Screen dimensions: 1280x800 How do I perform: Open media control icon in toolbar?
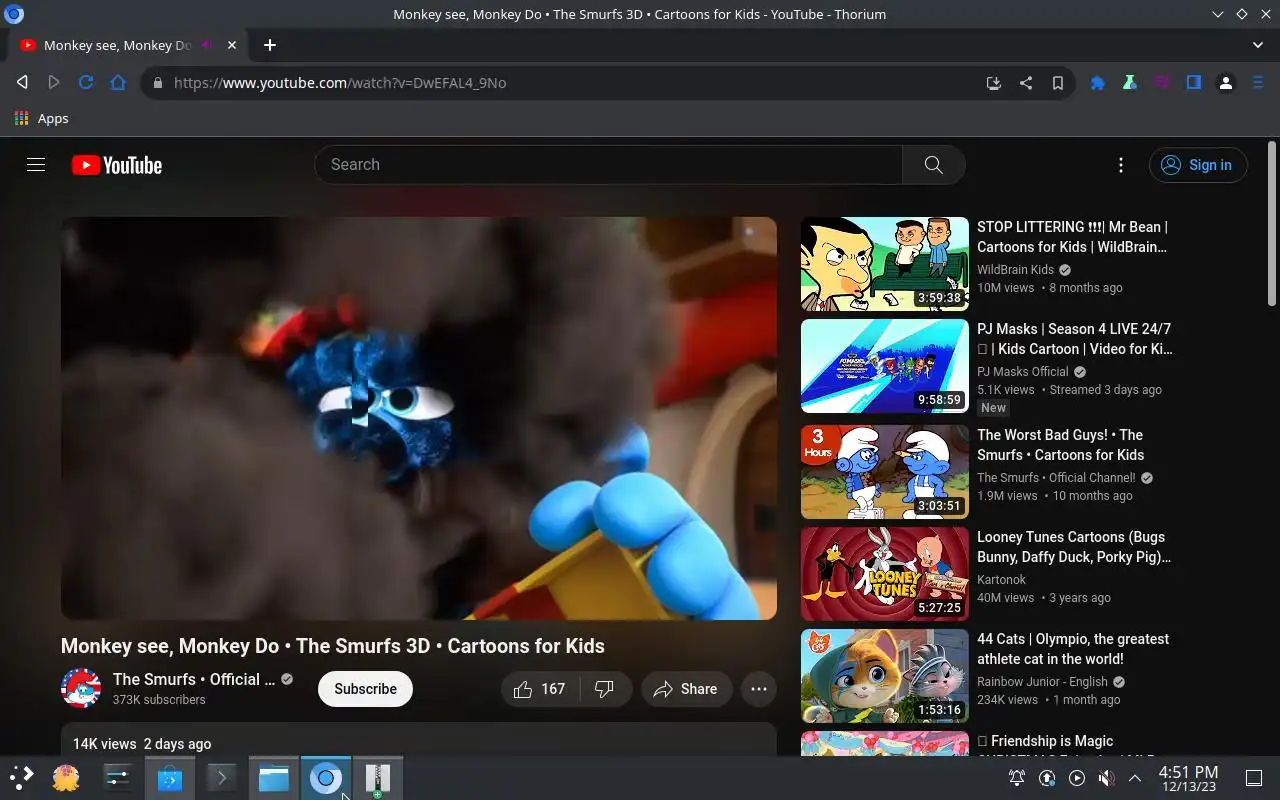1162,83
